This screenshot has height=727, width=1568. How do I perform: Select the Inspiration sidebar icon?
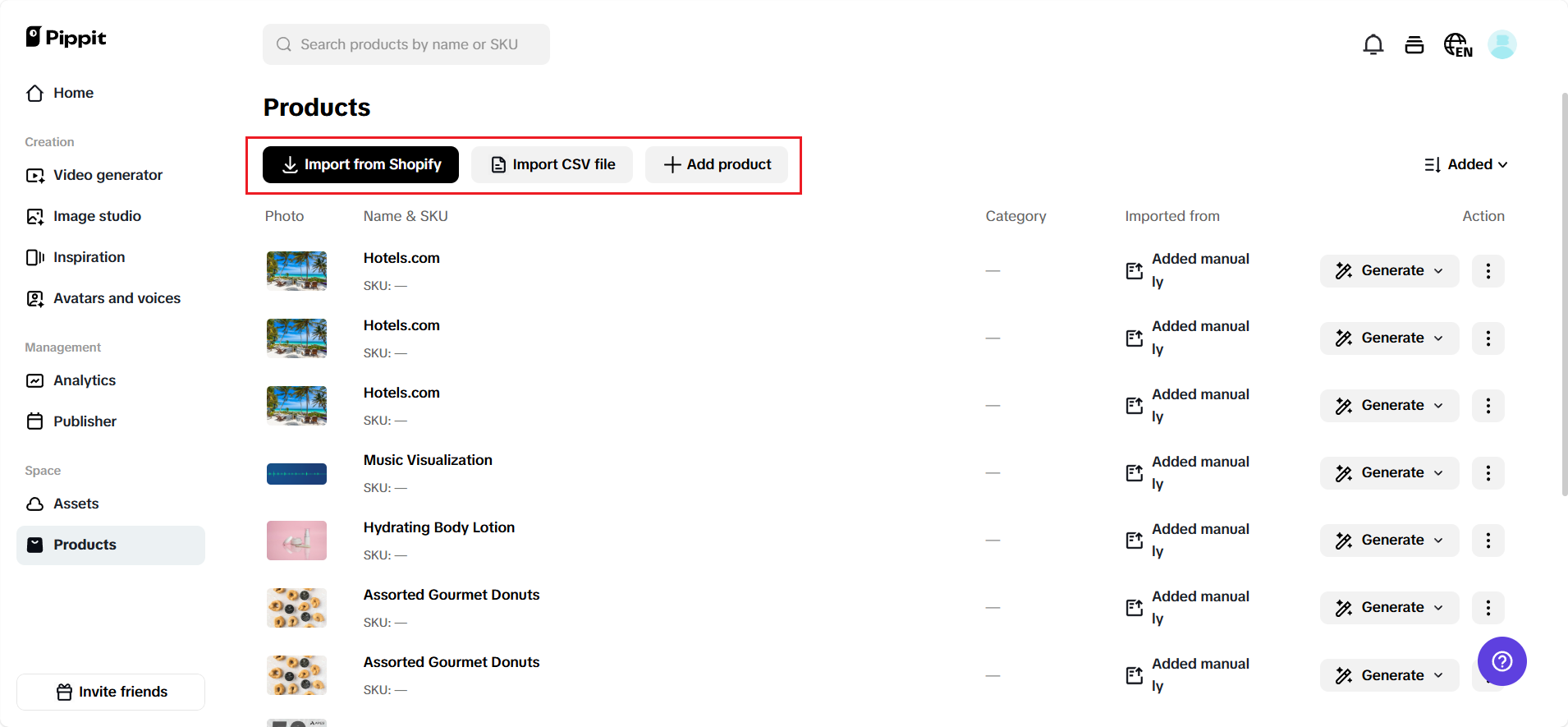[35, 257]
